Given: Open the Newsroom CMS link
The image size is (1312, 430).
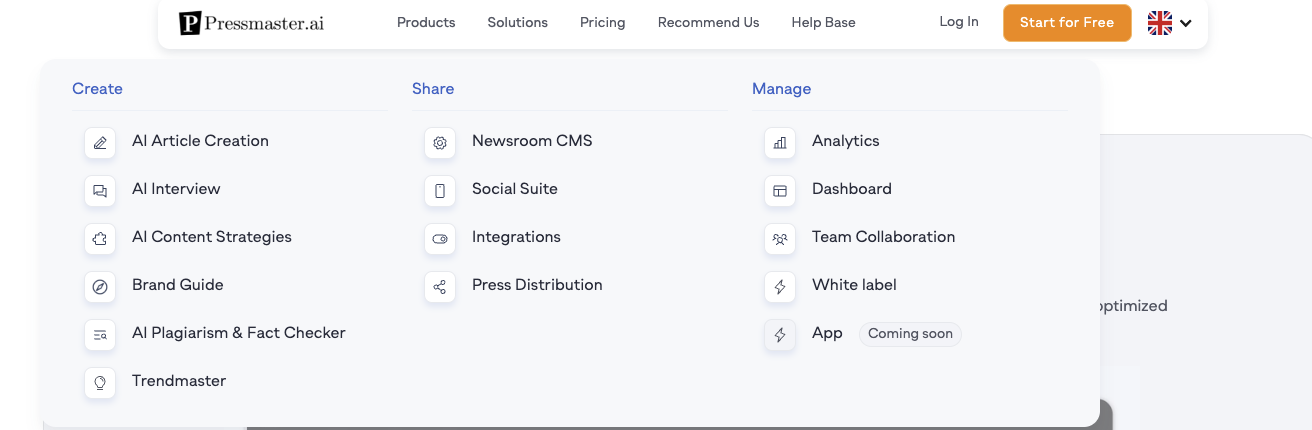Looking at the screenshot, I should 532,141.
